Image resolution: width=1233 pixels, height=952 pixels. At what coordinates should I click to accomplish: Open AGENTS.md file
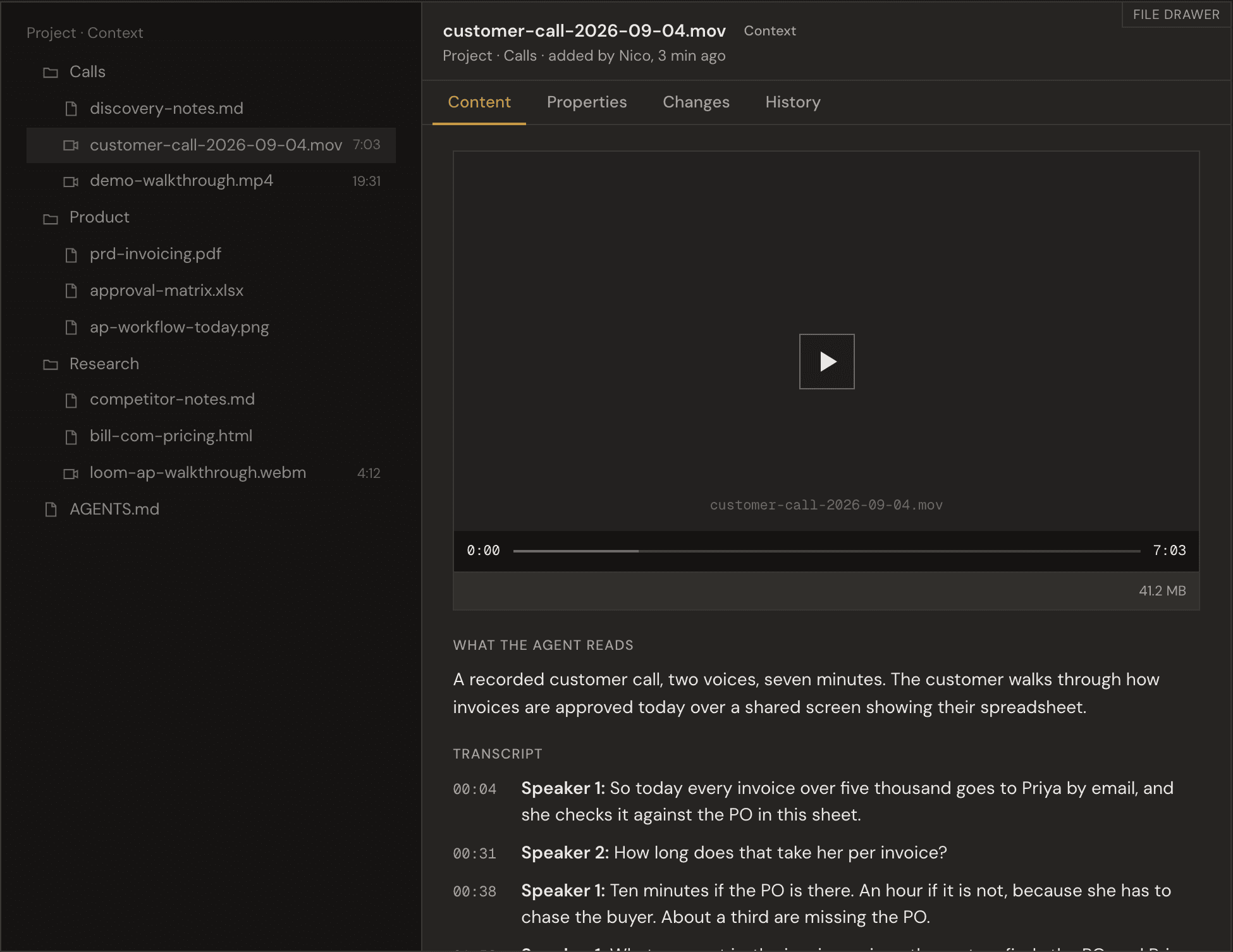[x=211, y=510]
